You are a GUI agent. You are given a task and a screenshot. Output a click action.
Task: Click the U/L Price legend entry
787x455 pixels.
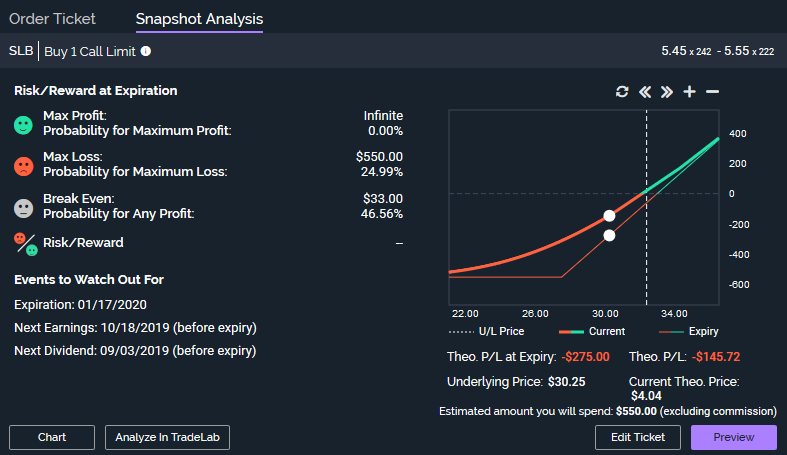487,331
